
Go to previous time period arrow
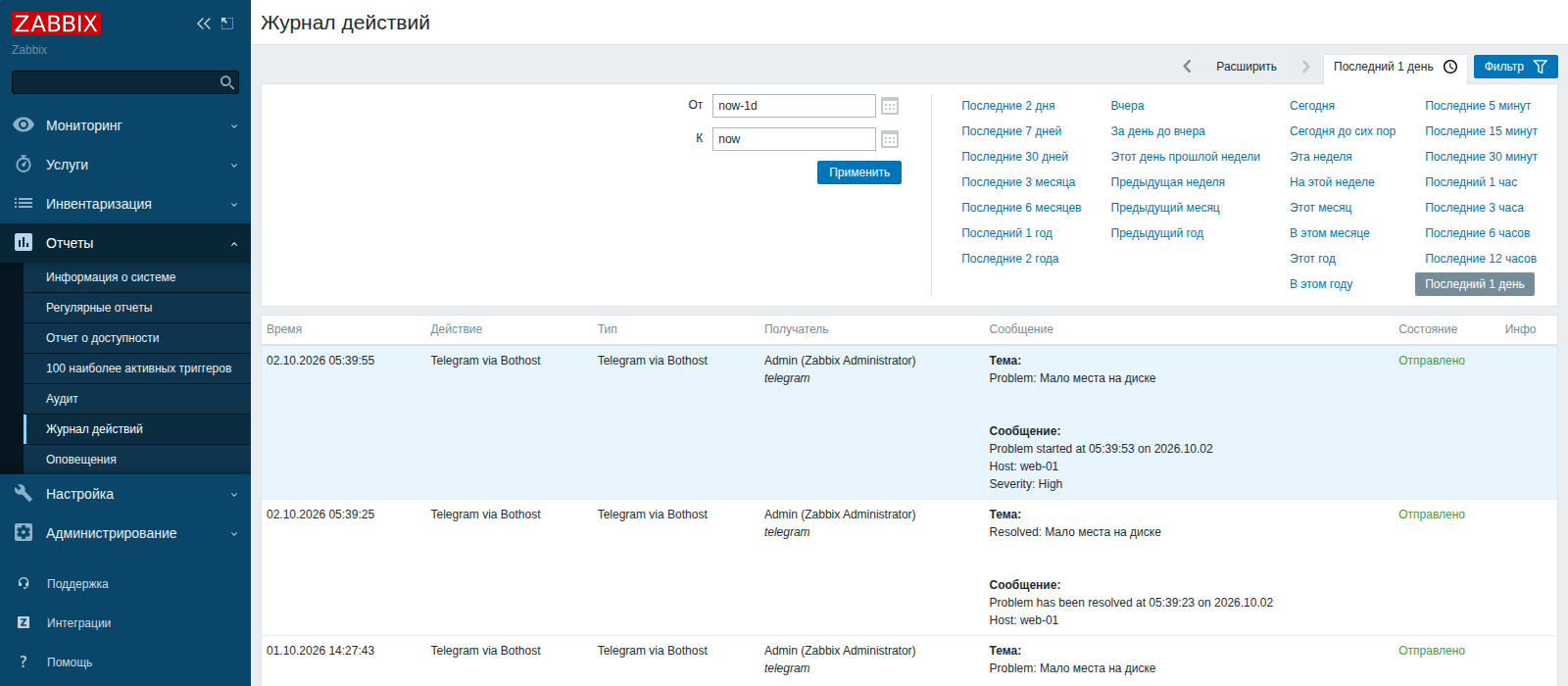click(x=1187, y=67)
